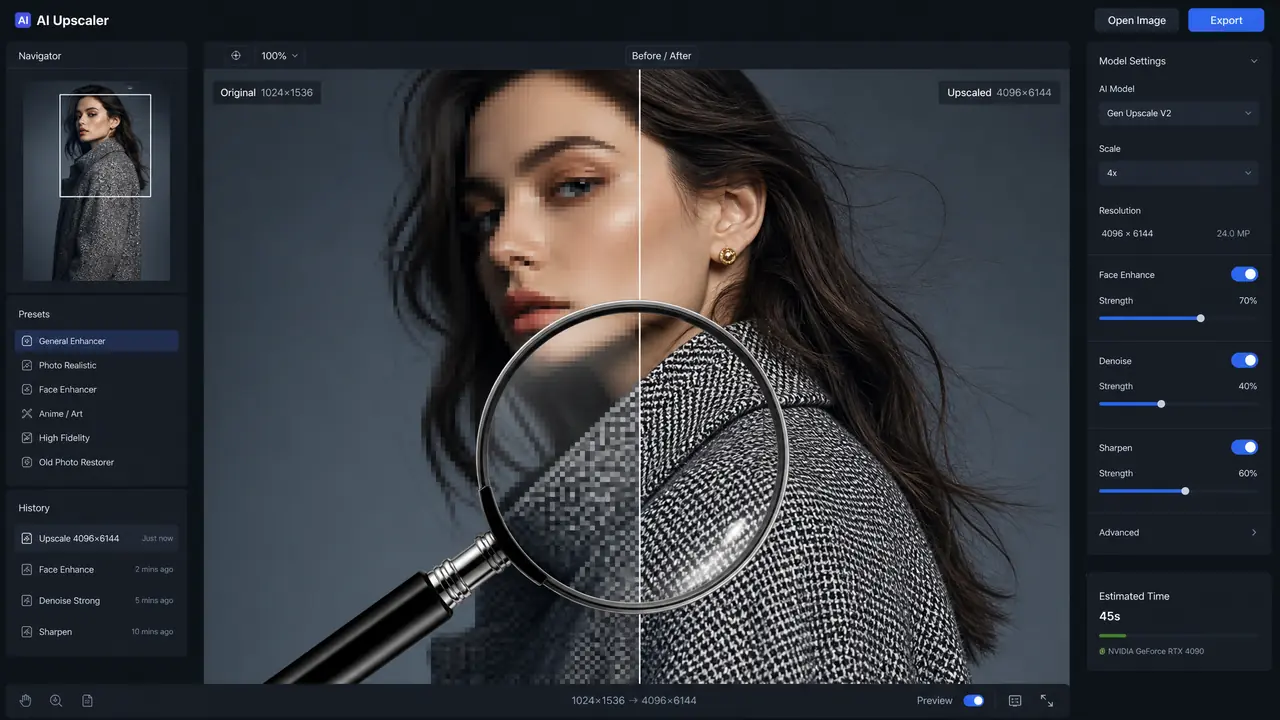Screen dimensions: 1280x720
Task: Activate the zoom magnifier tool
Action: (56, 701)
